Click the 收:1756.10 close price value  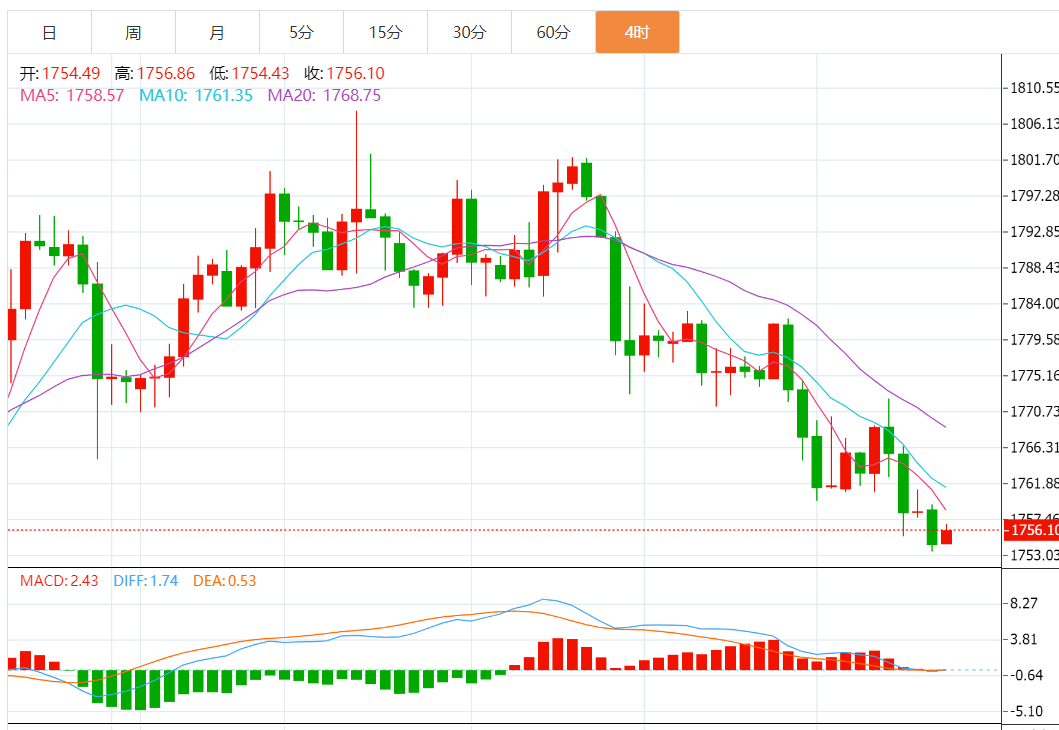pos(344,73)
